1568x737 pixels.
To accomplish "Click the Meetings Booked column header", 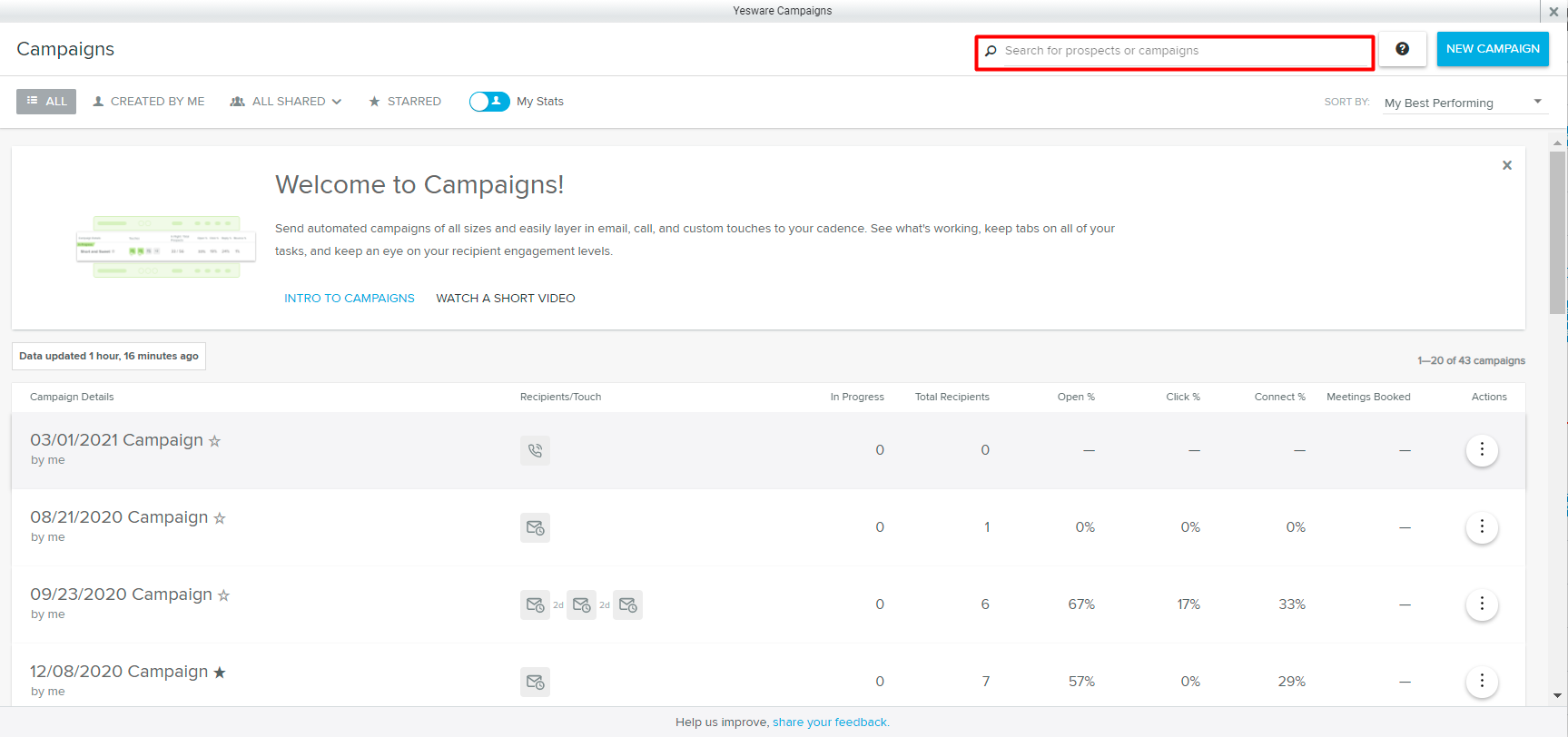I will (x=1368, y=397).
